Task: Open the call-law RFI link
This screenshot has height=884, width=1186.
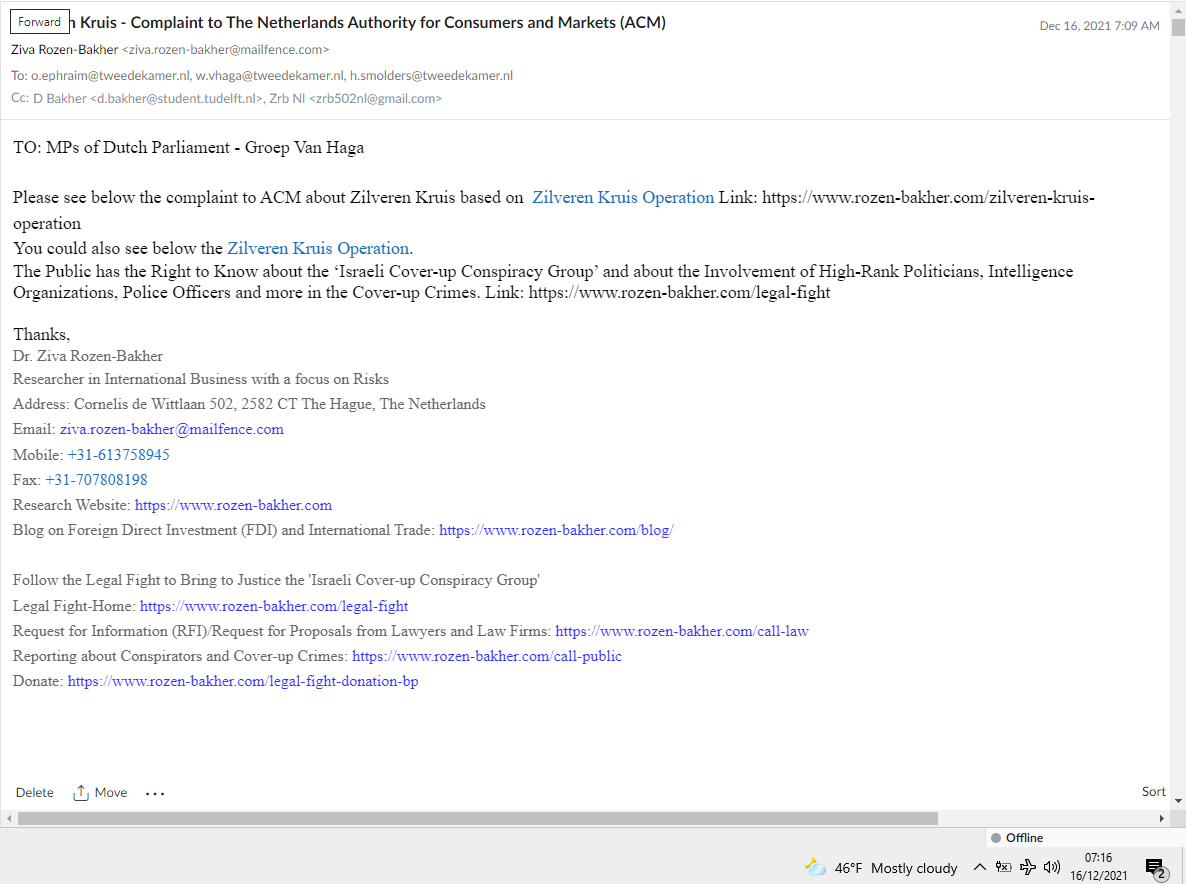Action: pyautogui.click(x=681, y=631)
